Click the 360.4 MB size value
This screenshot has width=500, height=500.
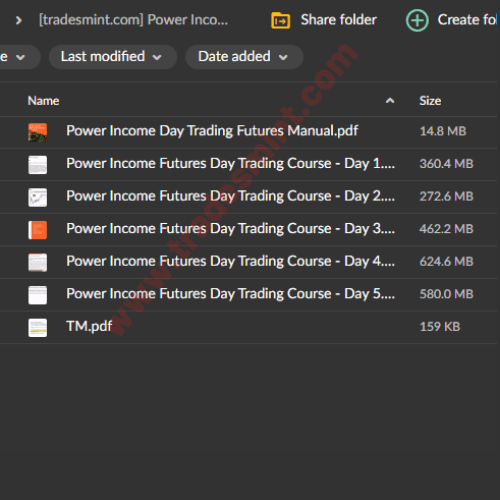[x=446, y=164]
